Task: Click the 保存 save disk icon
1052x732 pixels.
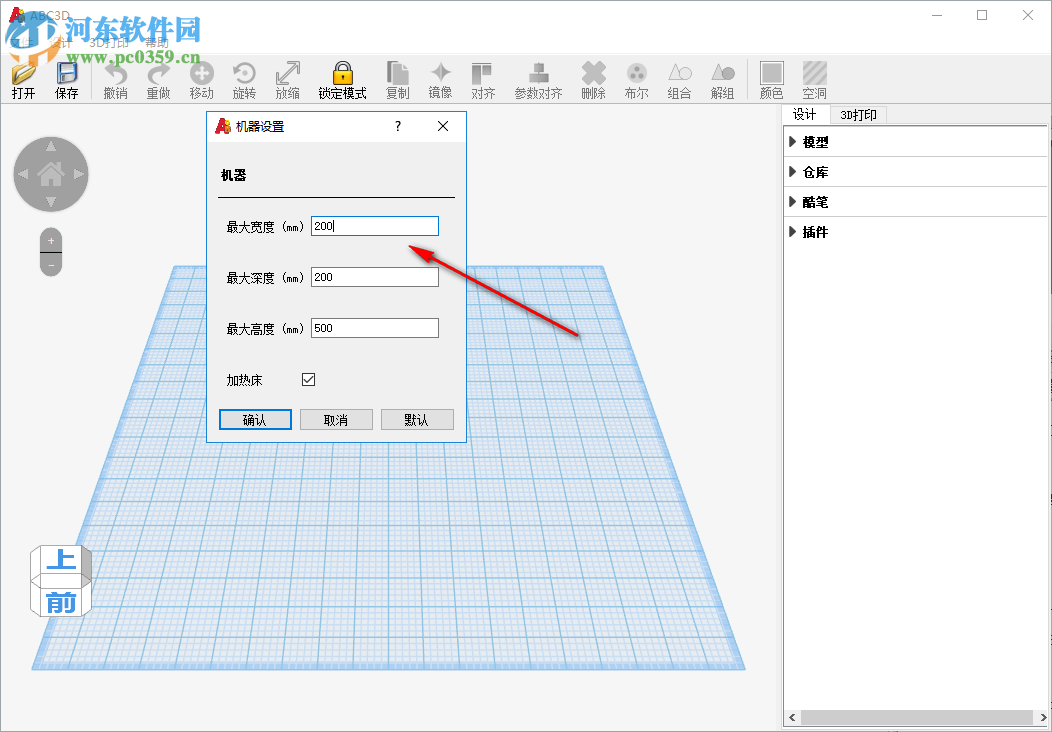Action: pyautogui.click(x=66, y=73)
